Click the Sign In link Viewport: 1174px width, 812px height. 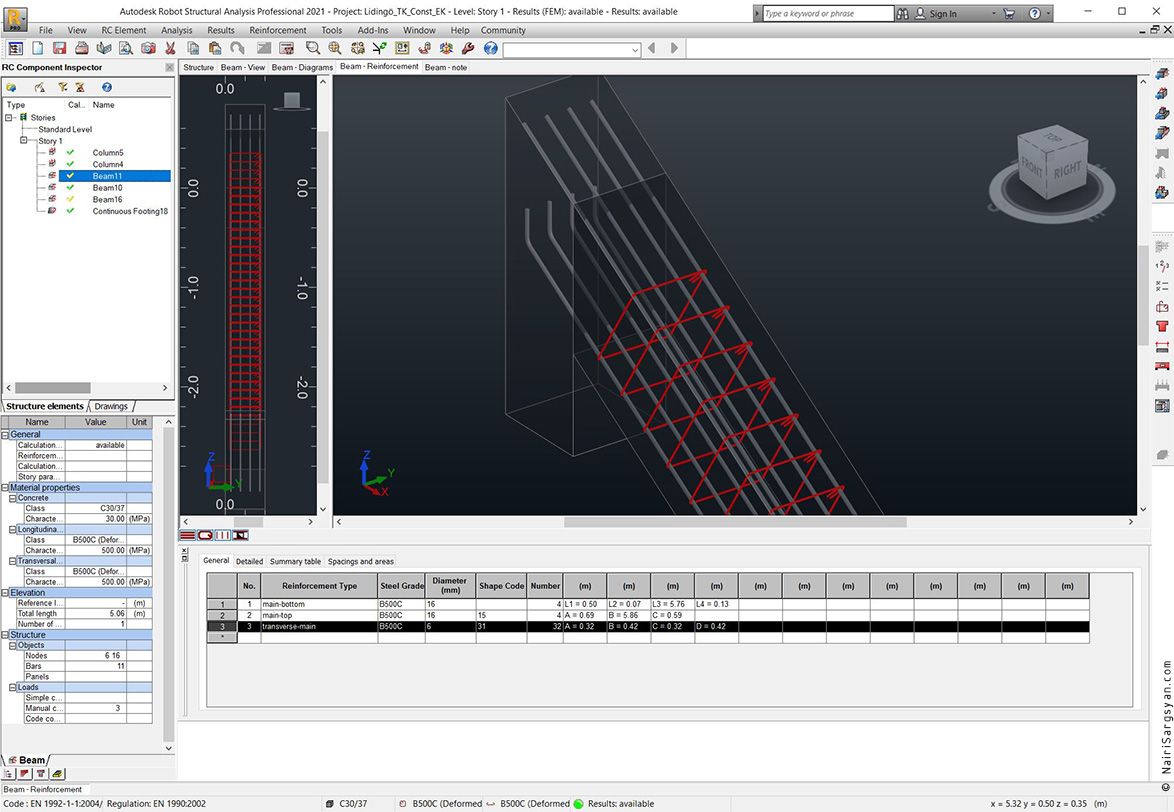tap(943, 13)
